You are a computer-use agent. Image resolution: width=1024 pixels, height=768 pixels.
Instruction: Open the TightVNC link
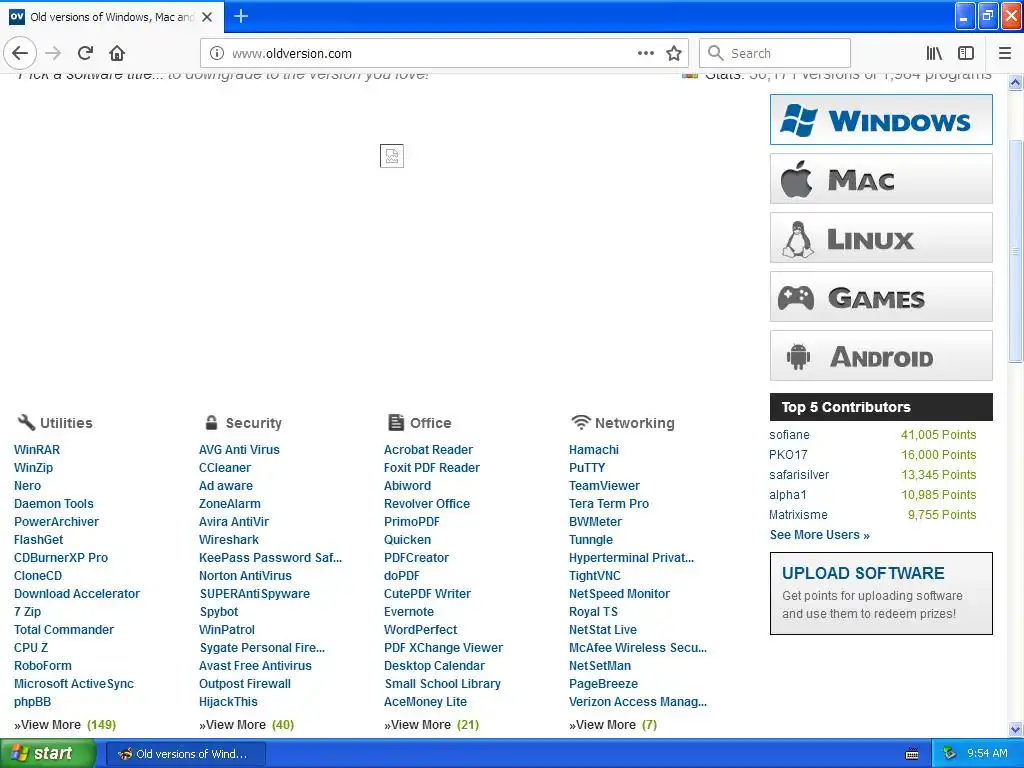click(594, 576)
